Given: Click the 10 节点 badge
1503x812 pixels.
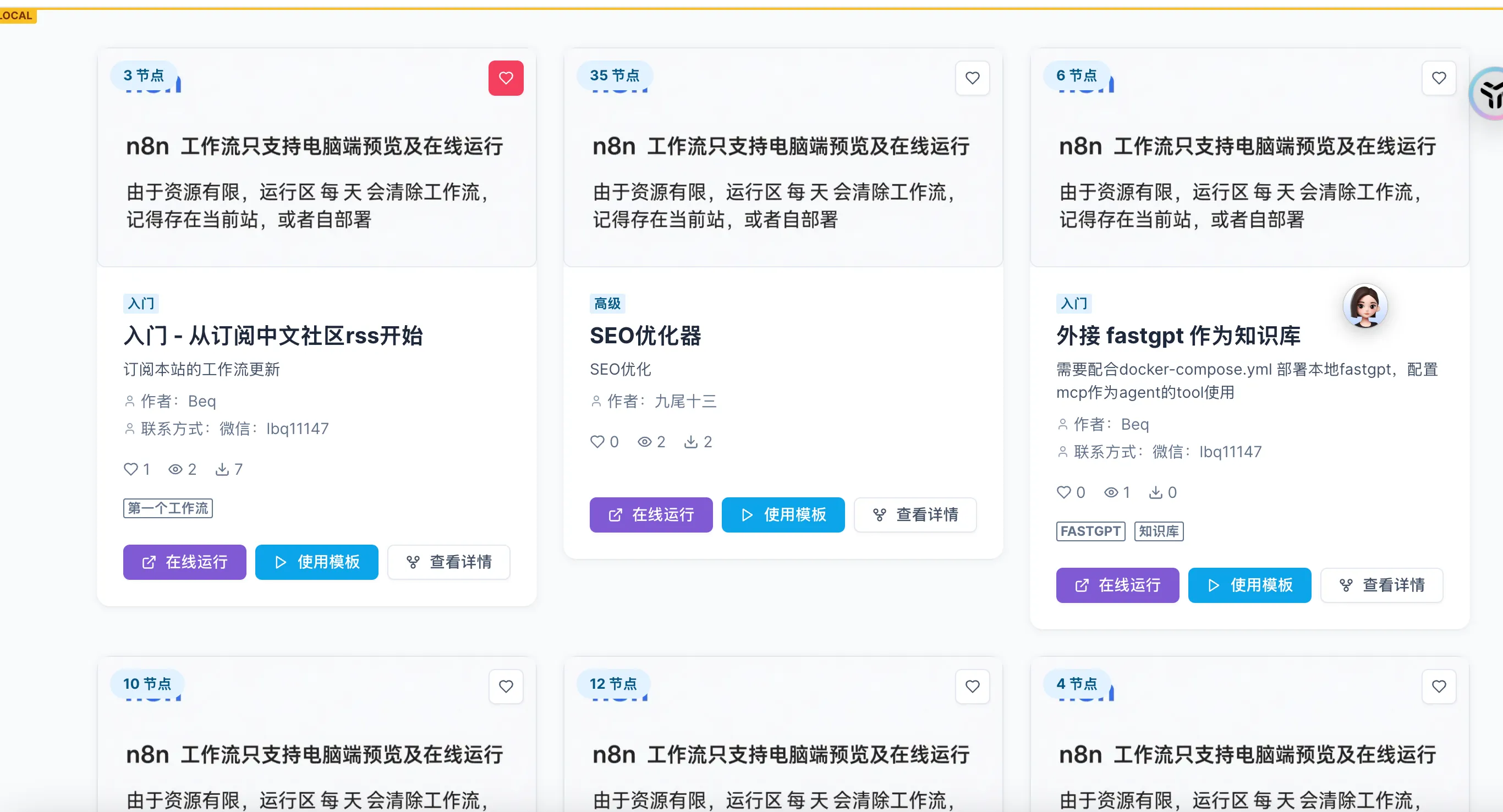Looking at the screenshot, I should pyautogui.click(x=147, y=684).
